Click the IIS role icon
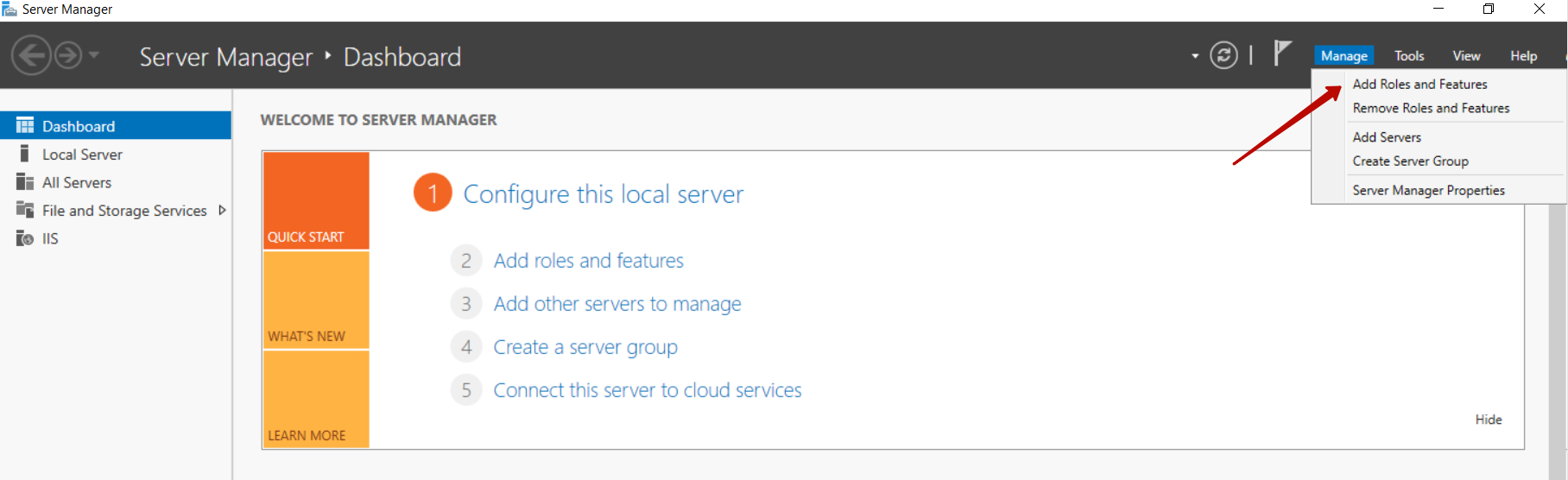1568x480 pixels. tap(24, 239)
